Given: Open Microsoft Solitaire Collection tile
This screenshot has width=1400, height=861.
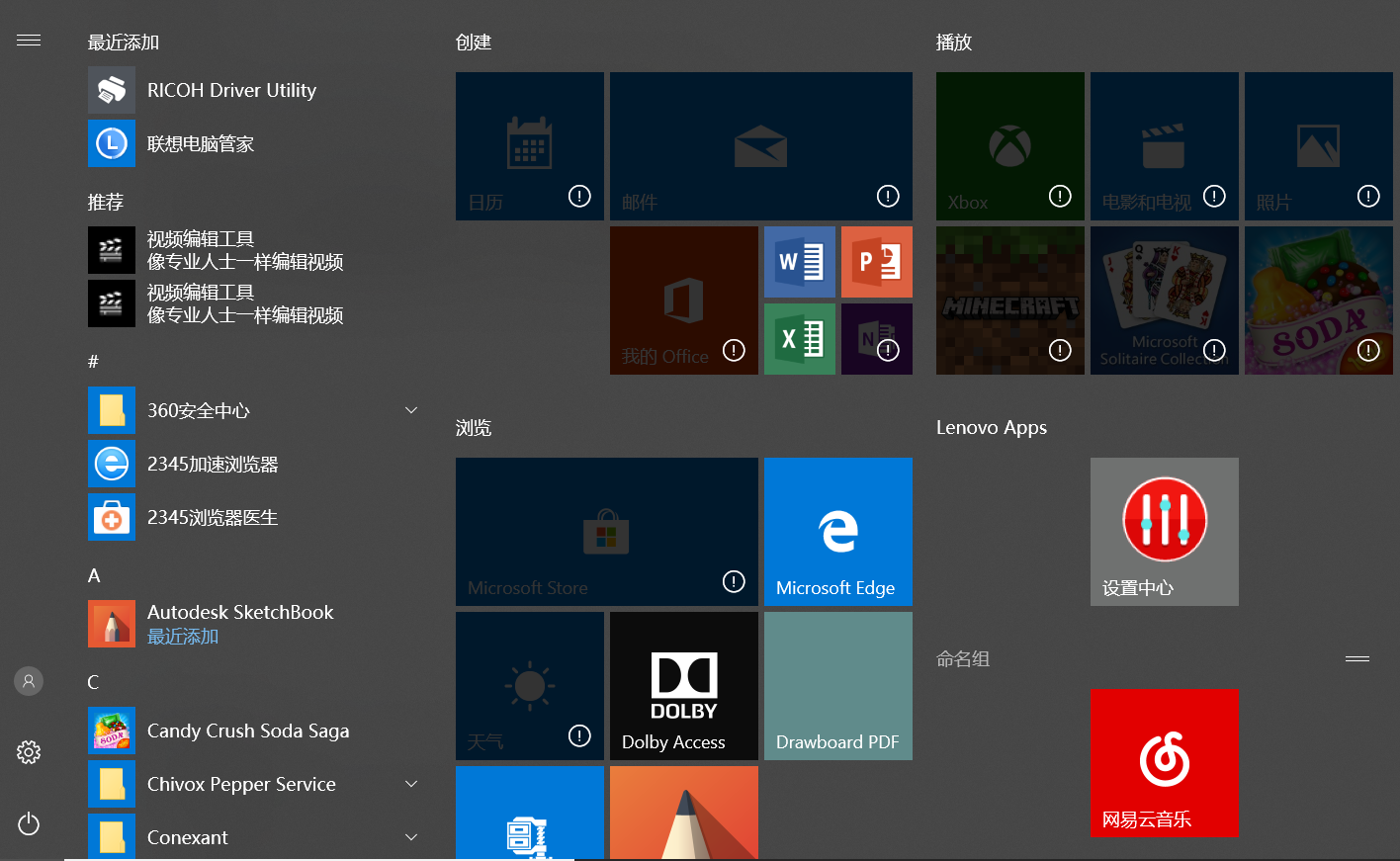Looking at the screenshot, I should [1165, 301].
